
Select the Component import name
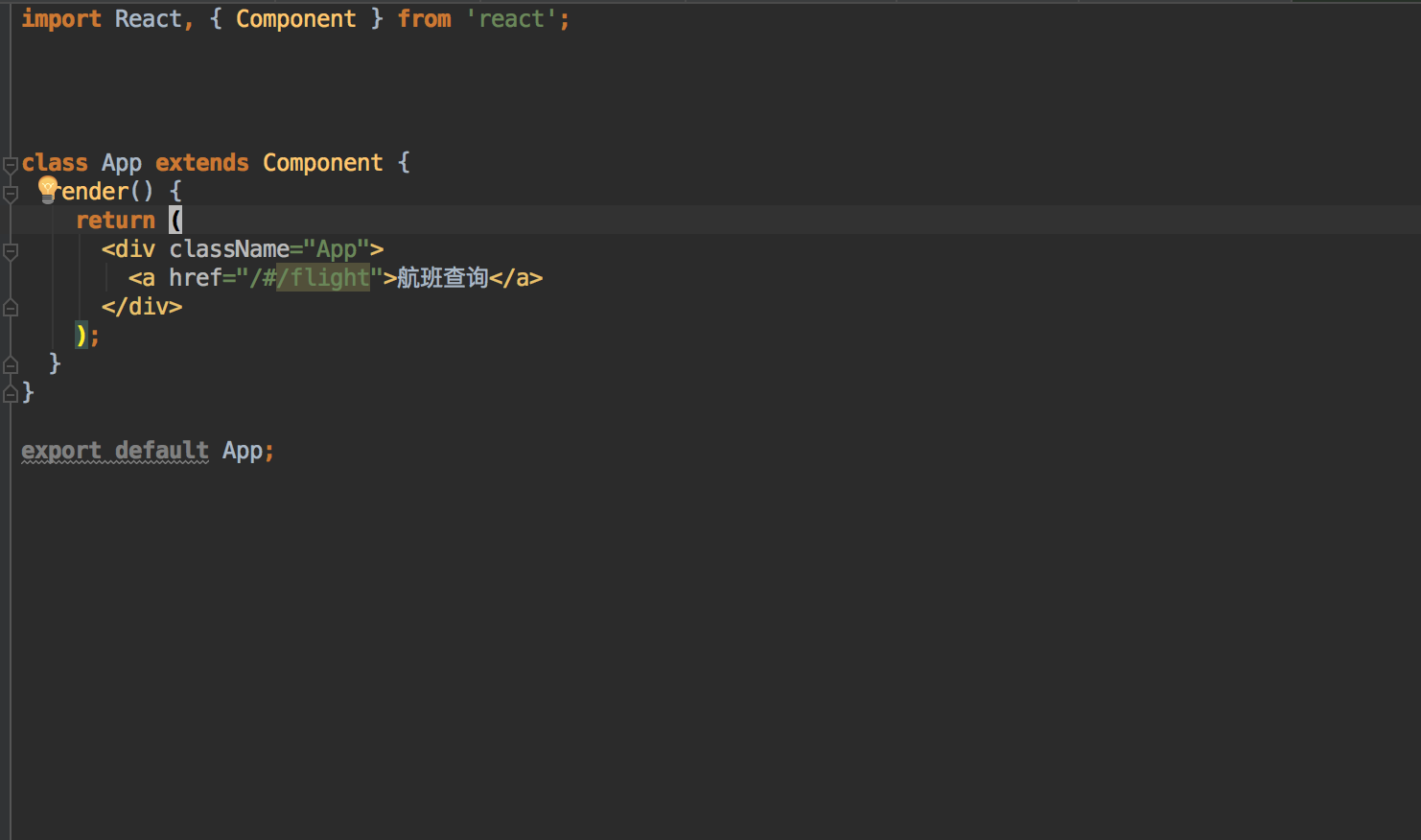(x=295, y=18)
